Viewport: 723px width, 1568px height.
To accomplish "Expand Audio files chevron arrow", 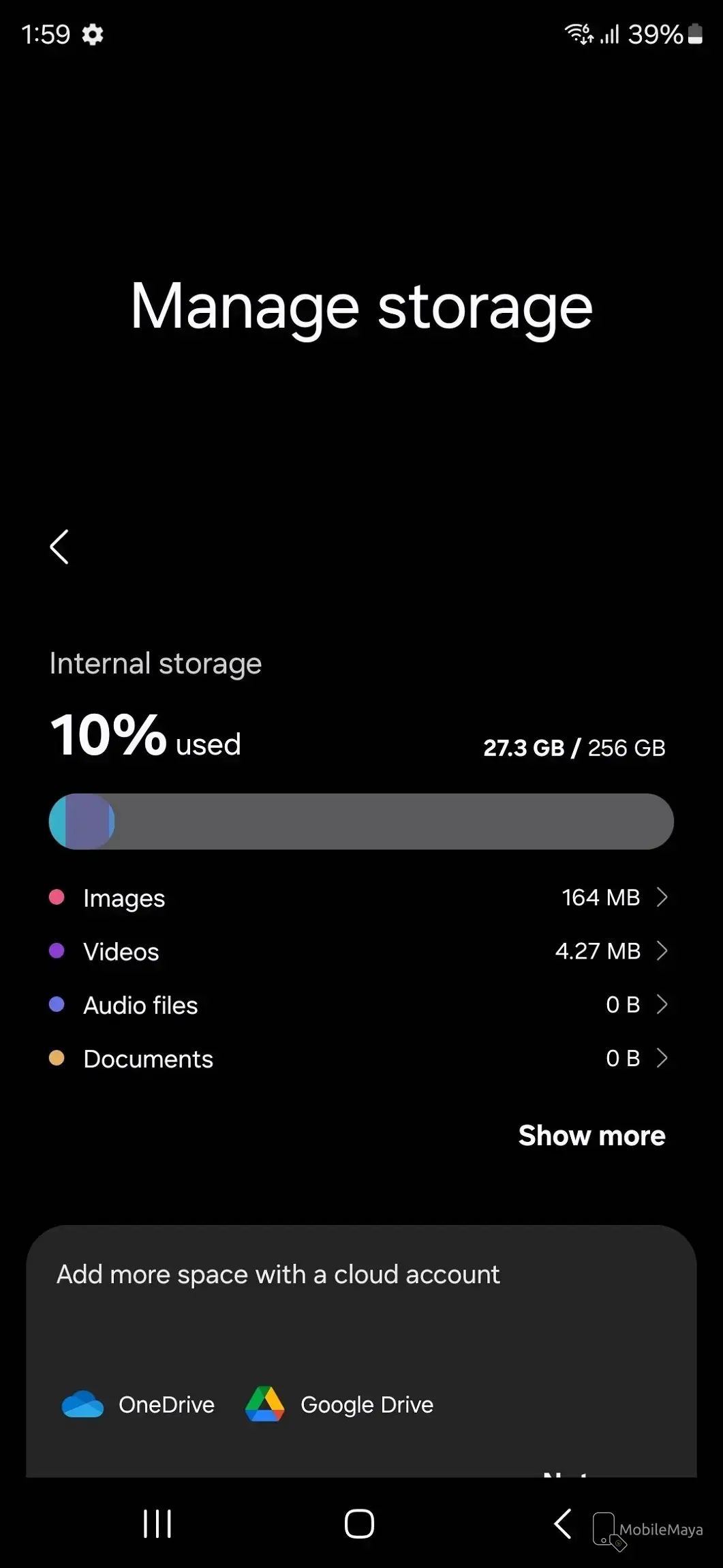I will (661, 1004).
